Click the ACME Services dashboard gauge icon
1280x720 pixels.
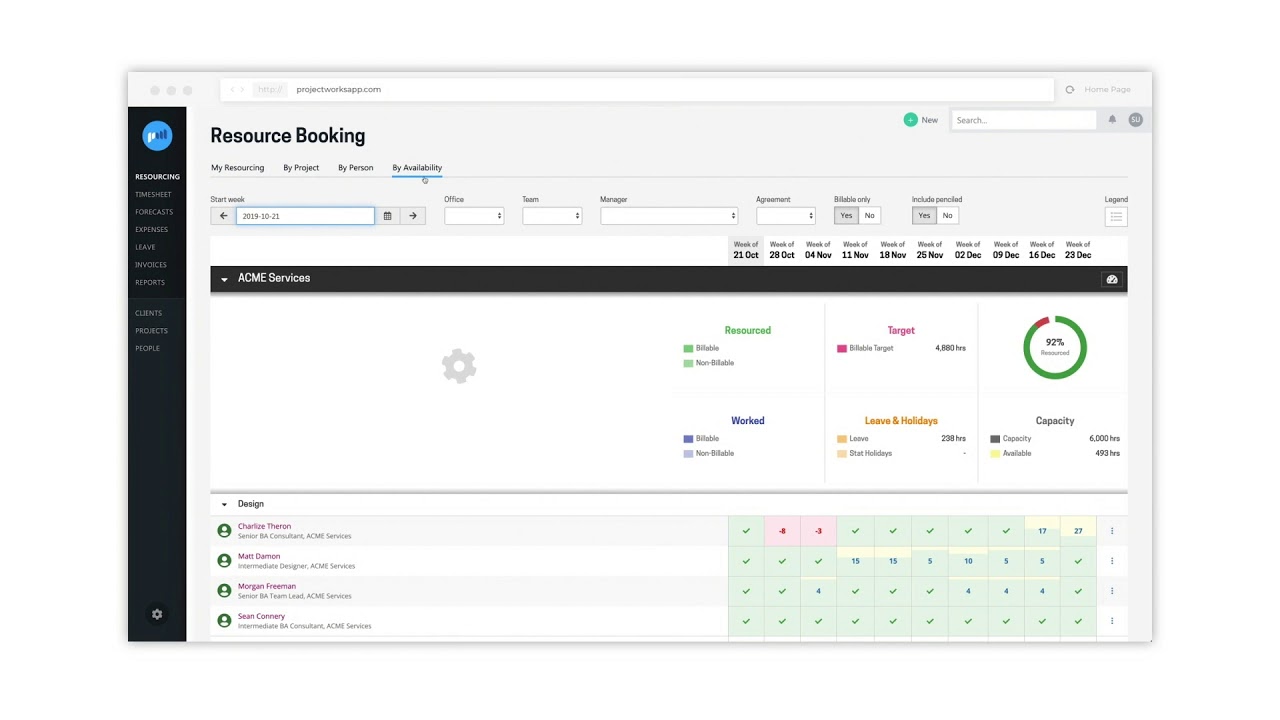[1111, 280]
